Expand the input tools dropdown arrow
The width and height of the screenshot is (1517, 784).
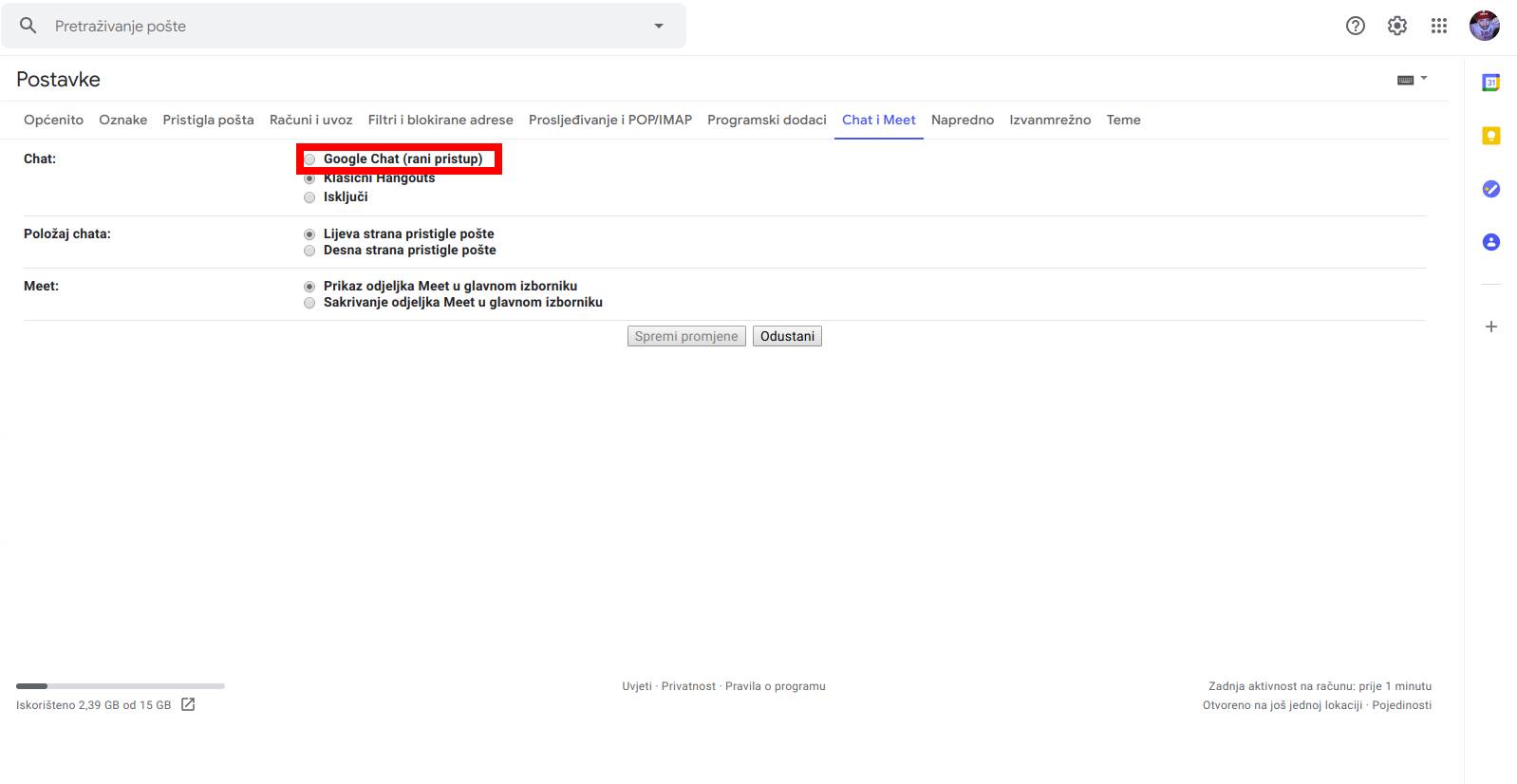click(1424, 78)
